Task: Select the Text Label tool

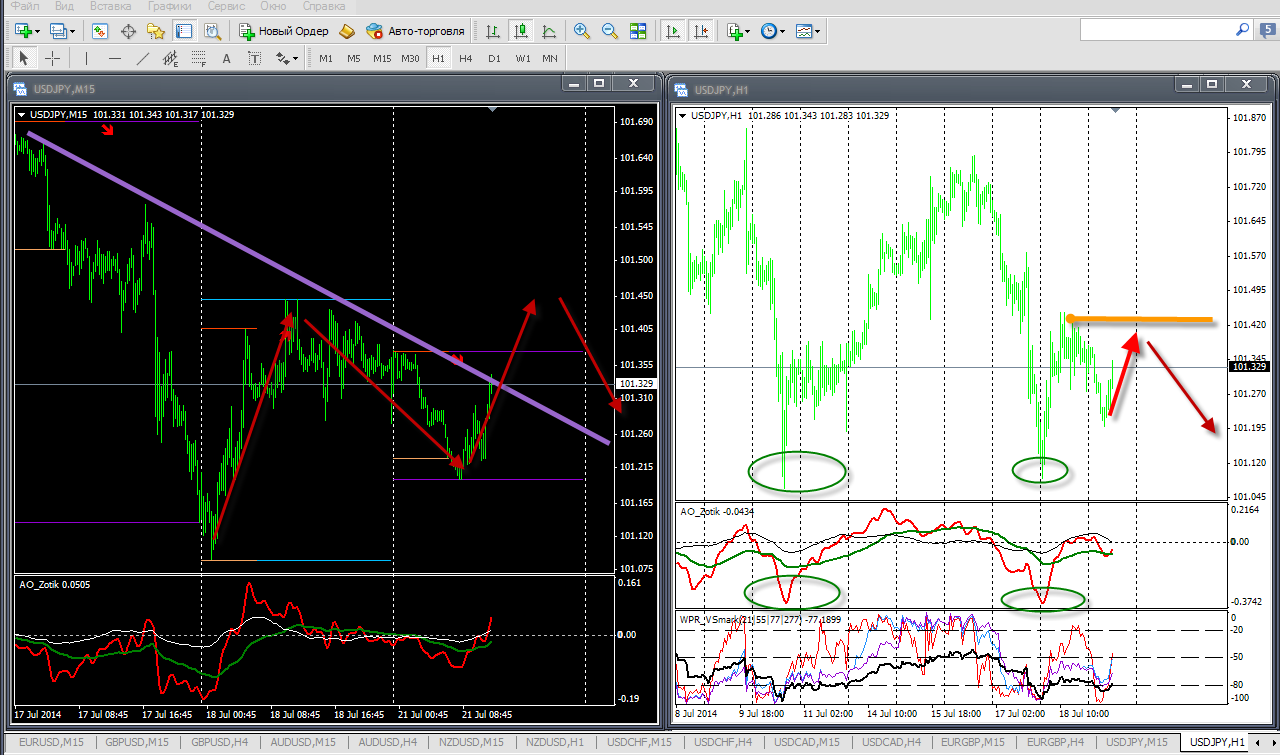Action: click(255, 58)
